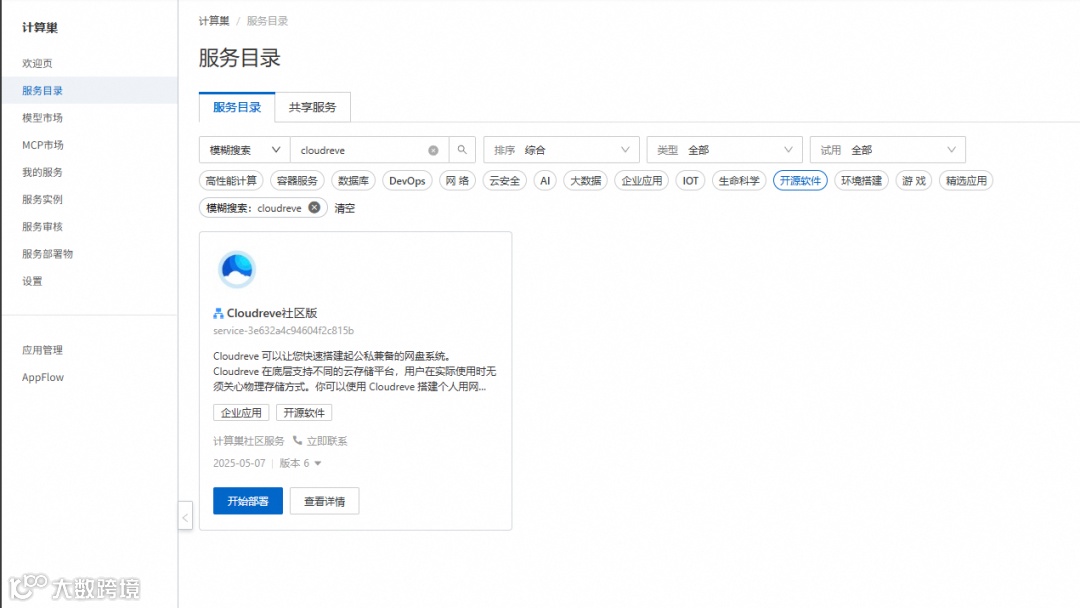Toggle the DevOps category filter
The width and height of the screenshot is (1080, 608).
407,180
